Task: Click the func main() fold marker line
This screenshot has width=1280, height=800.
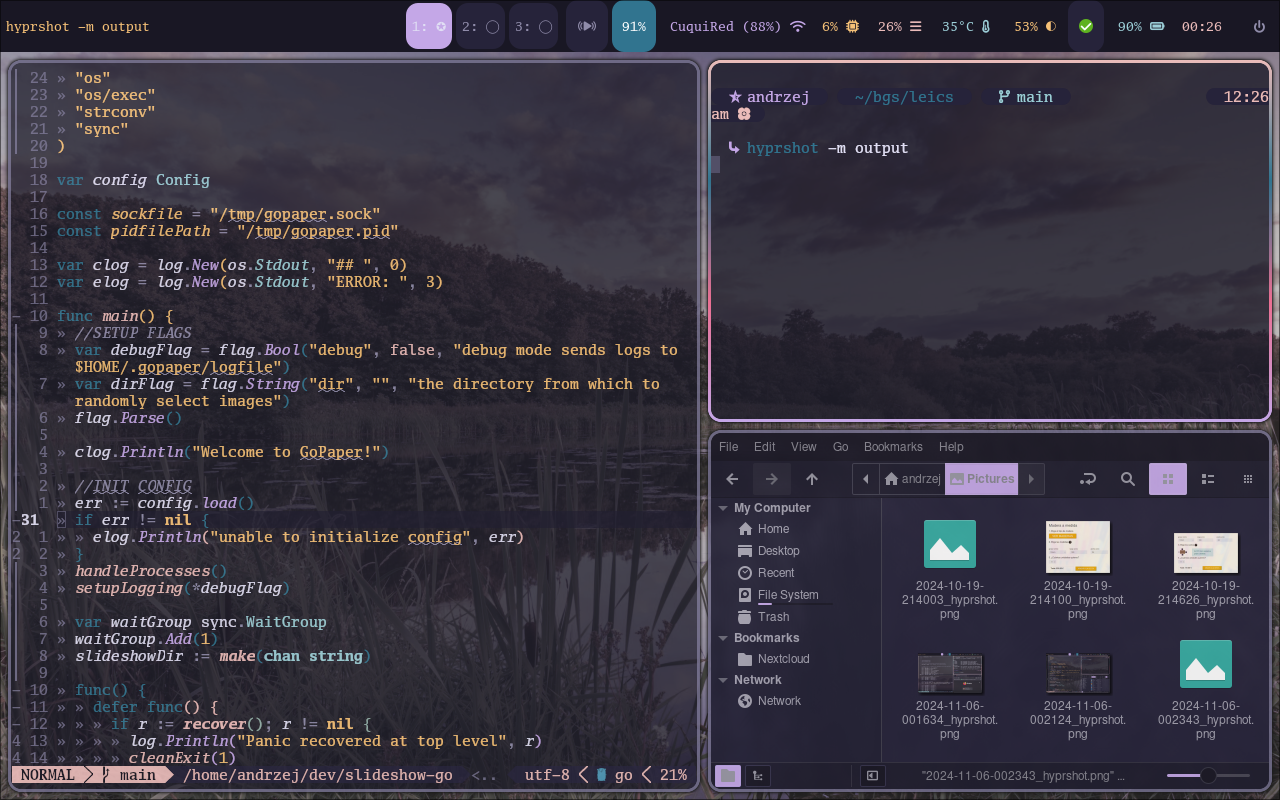Action: (x=17, y=316)
